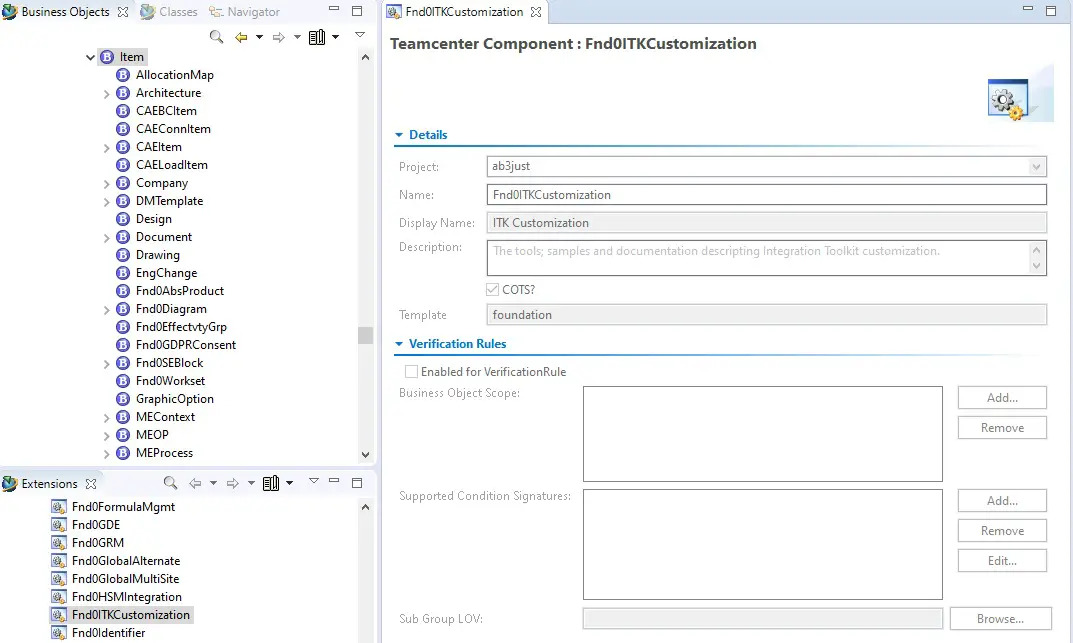
Task: Select CAELoadItem in the Business Objects tree
Action: coord(172,165)
